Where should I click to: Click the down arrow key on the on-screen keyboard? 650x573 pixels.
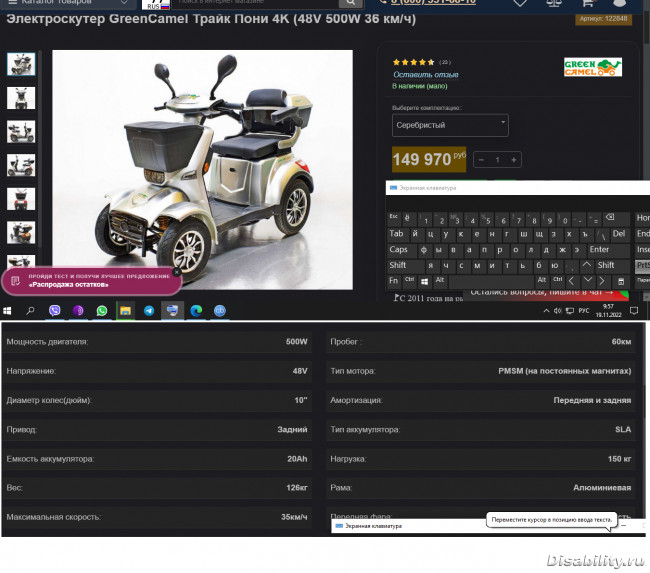click(x=587, y=281)
